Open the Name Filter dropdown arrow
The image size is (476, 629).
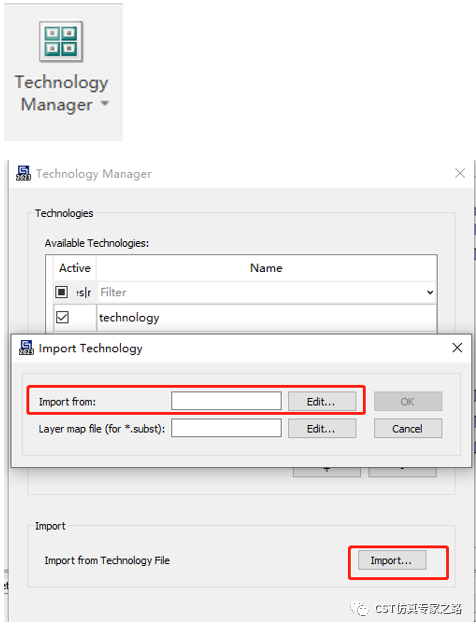coord(430,292)
